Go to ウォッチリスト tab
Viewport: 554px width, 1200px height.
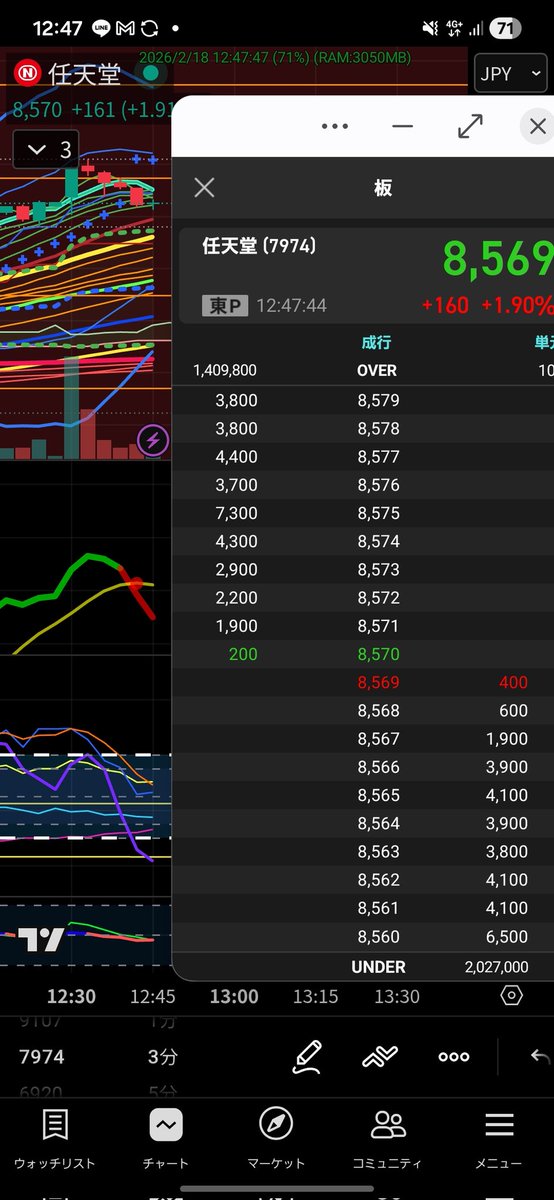55,1140
